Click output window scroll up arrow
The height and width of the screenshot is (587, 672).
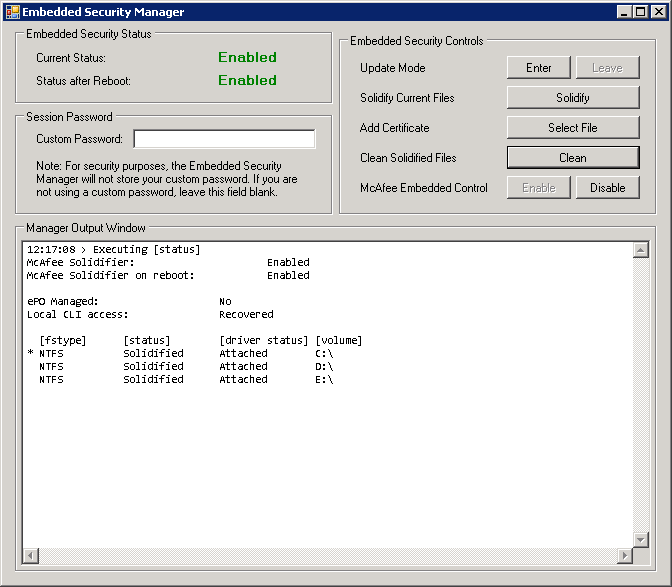[x=641, y=250]
